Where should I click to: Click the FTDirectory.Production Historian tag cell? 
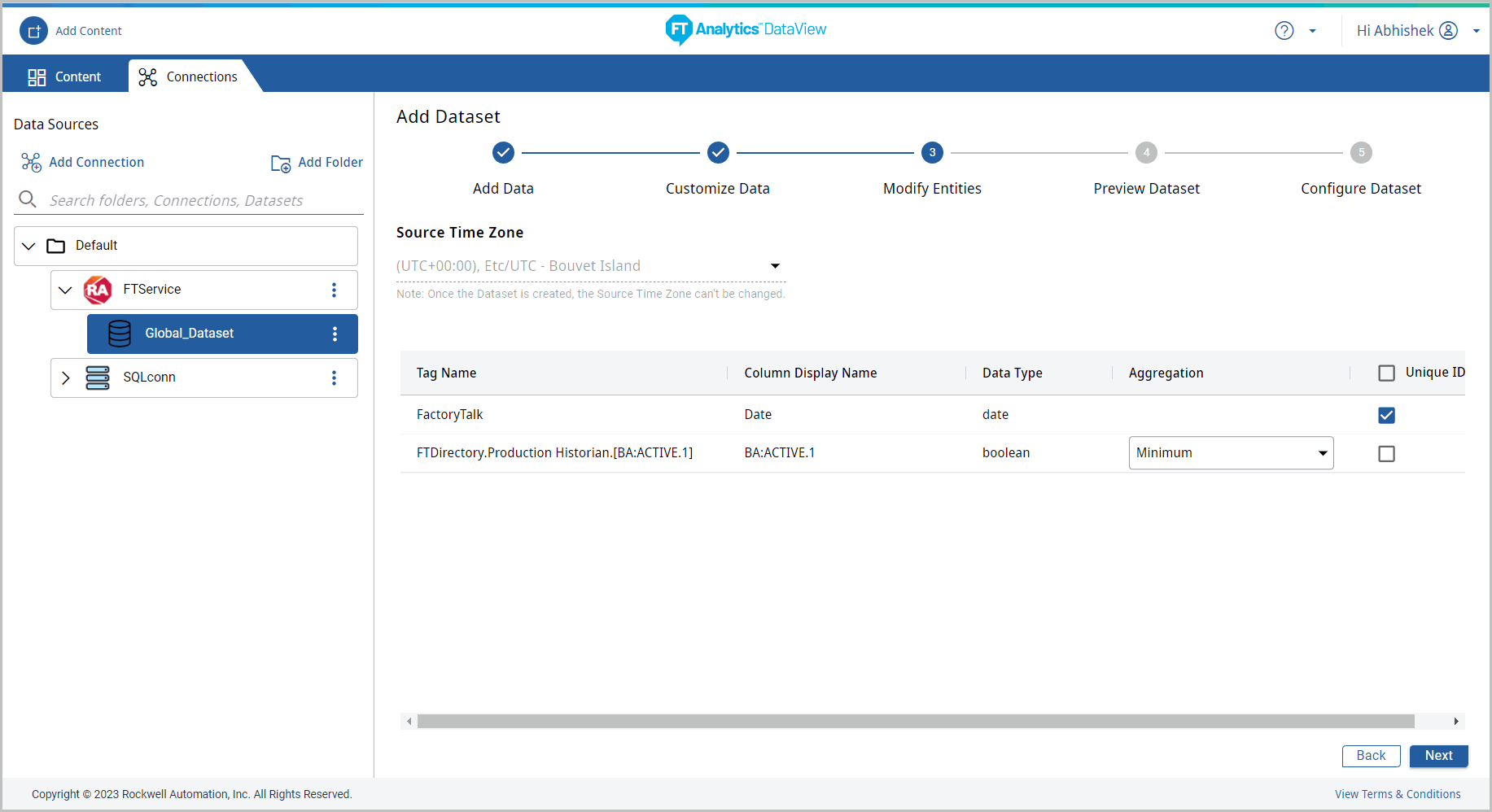click(x=554, y=453)
